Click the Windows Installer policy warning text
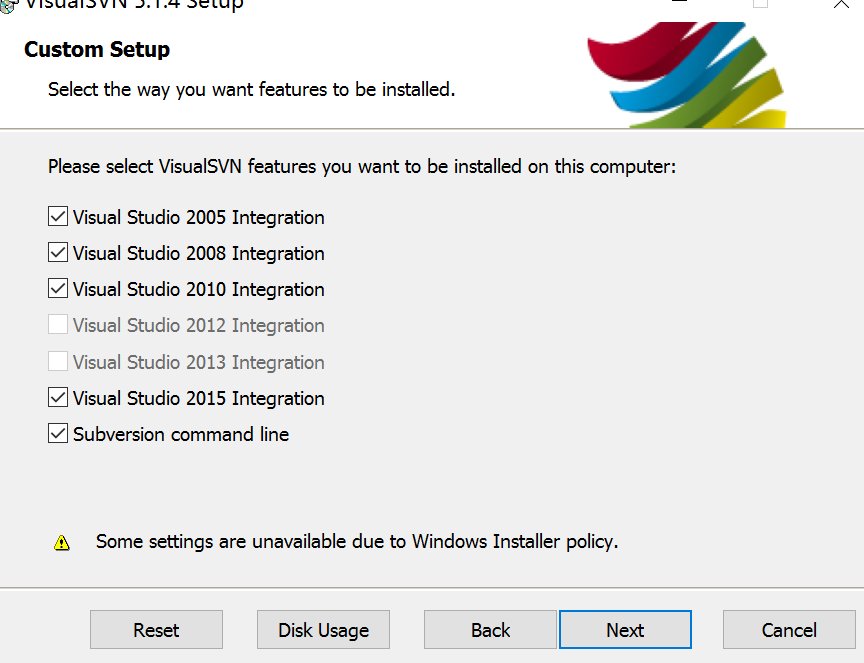 (357, 542)
